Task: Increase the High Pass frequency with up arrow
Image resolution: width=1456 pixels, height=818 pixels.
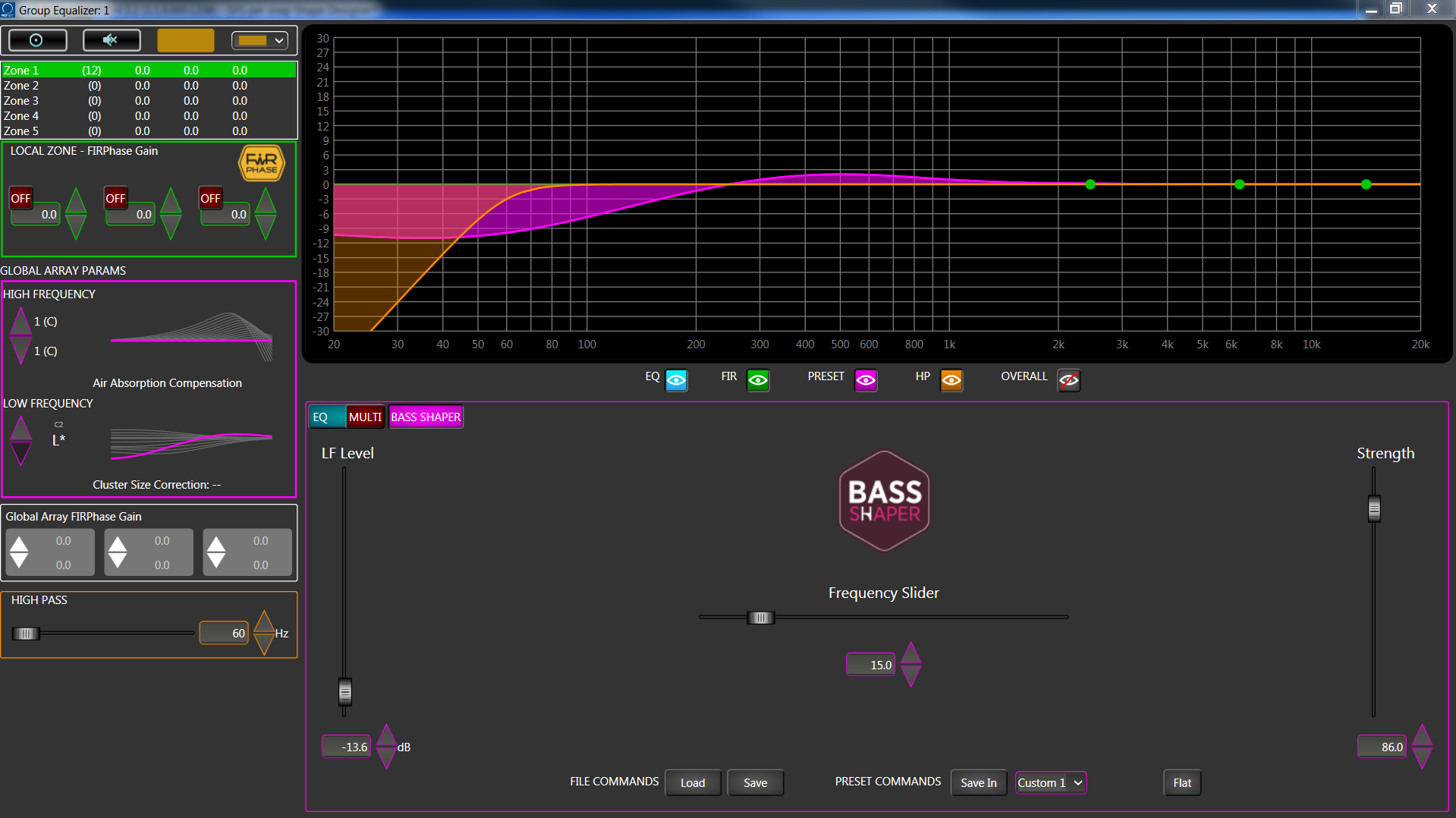Action: [264, 622]
